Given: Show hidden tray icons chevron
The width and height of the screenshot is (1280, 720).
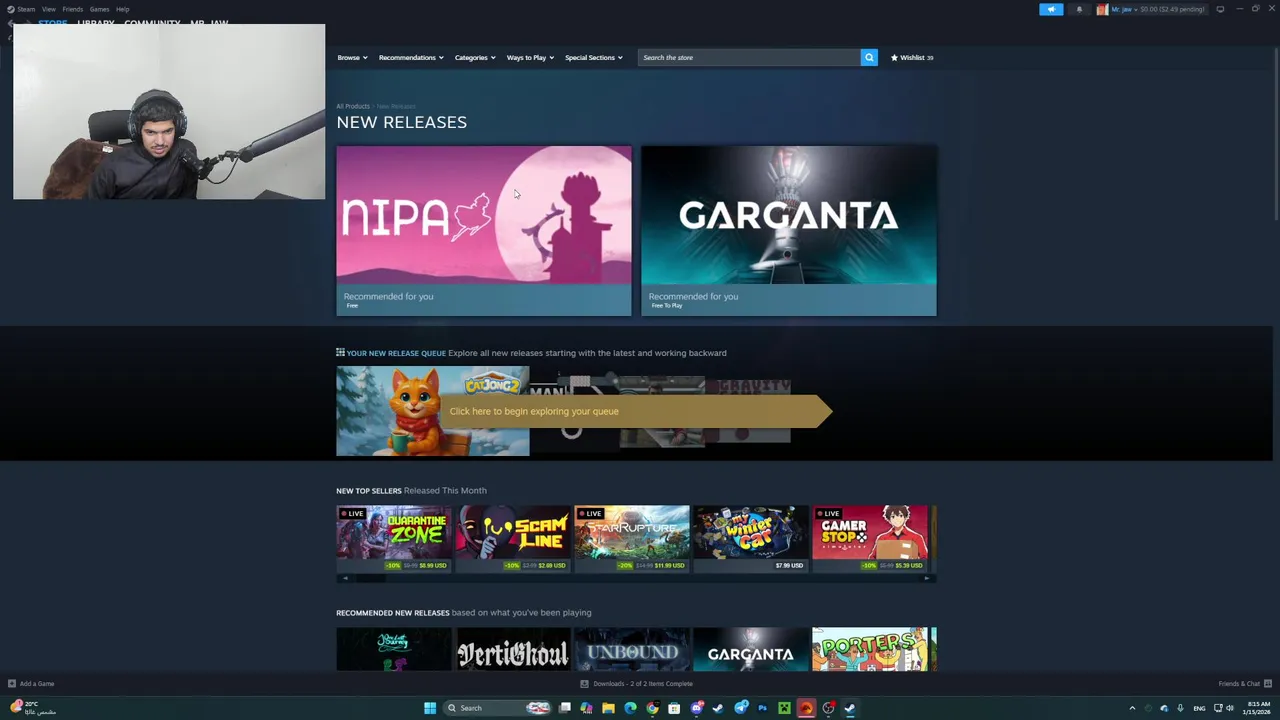Looking at the screenshot, I should [x=1132, y=708].
